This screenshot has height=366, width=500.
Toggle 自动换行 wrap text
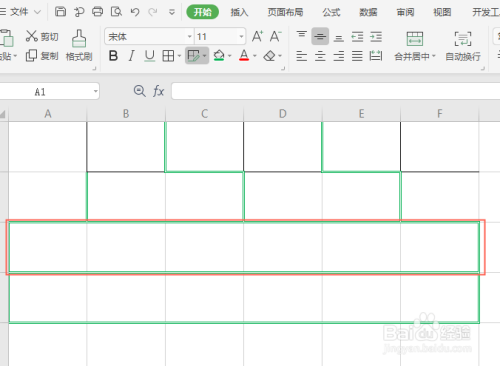tap(463, 45)
